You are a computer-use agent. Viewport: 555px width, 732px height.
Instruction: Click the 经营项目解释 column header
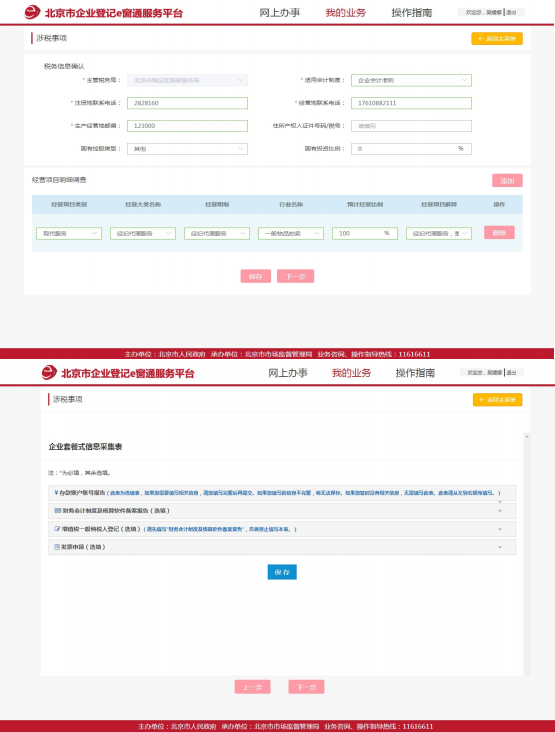tap(439, 204)
